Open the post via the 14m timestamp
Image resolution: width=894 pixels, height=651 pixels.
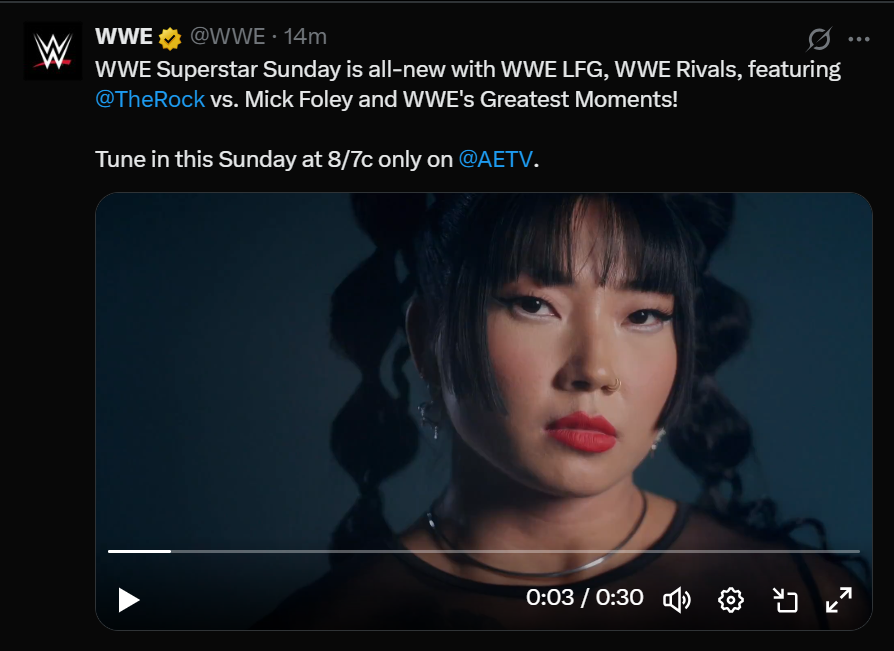pos(305,36)
